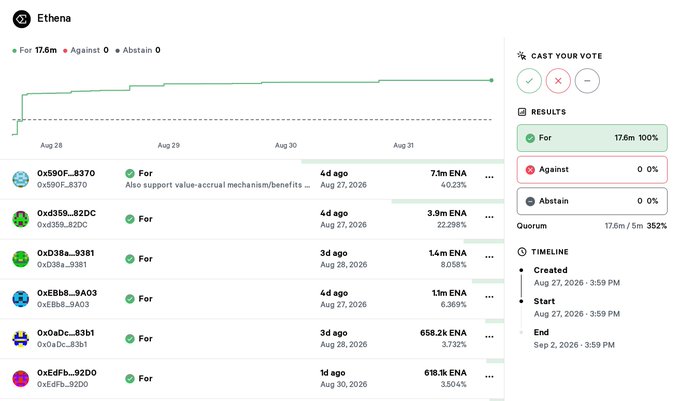The width and height of the screenshot is (680, 401).
Task: Select the '7.1m ENA' vote weight
Action: (448, 173)
